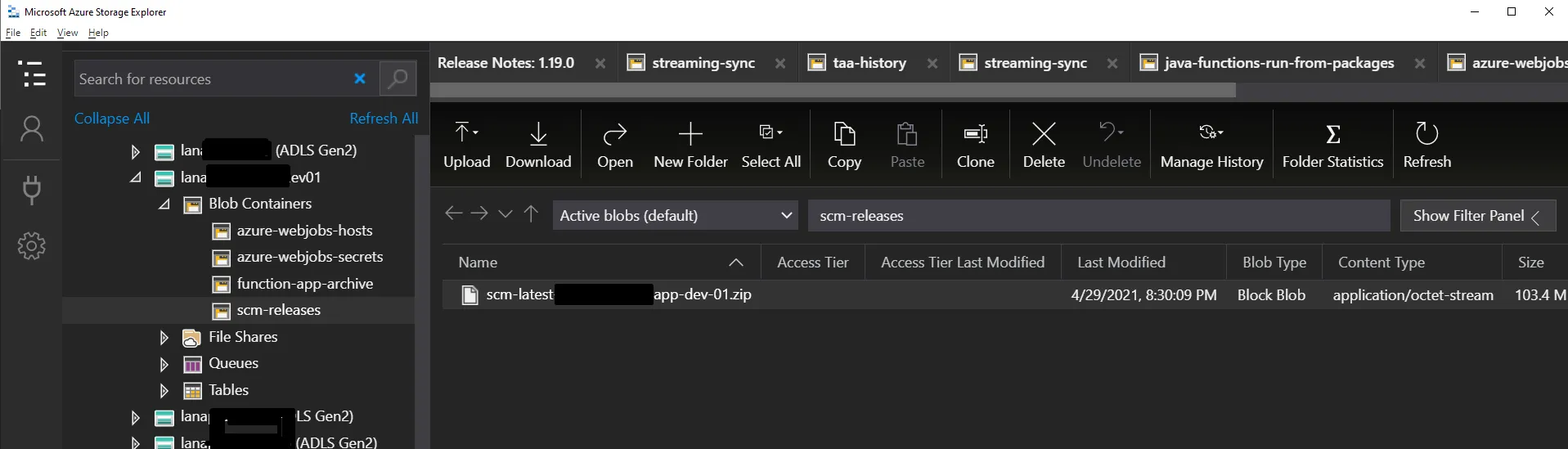Screen dimensions: 1568x449
Task: Click the Delete X toolbar icon
Action: (1044, 133)
